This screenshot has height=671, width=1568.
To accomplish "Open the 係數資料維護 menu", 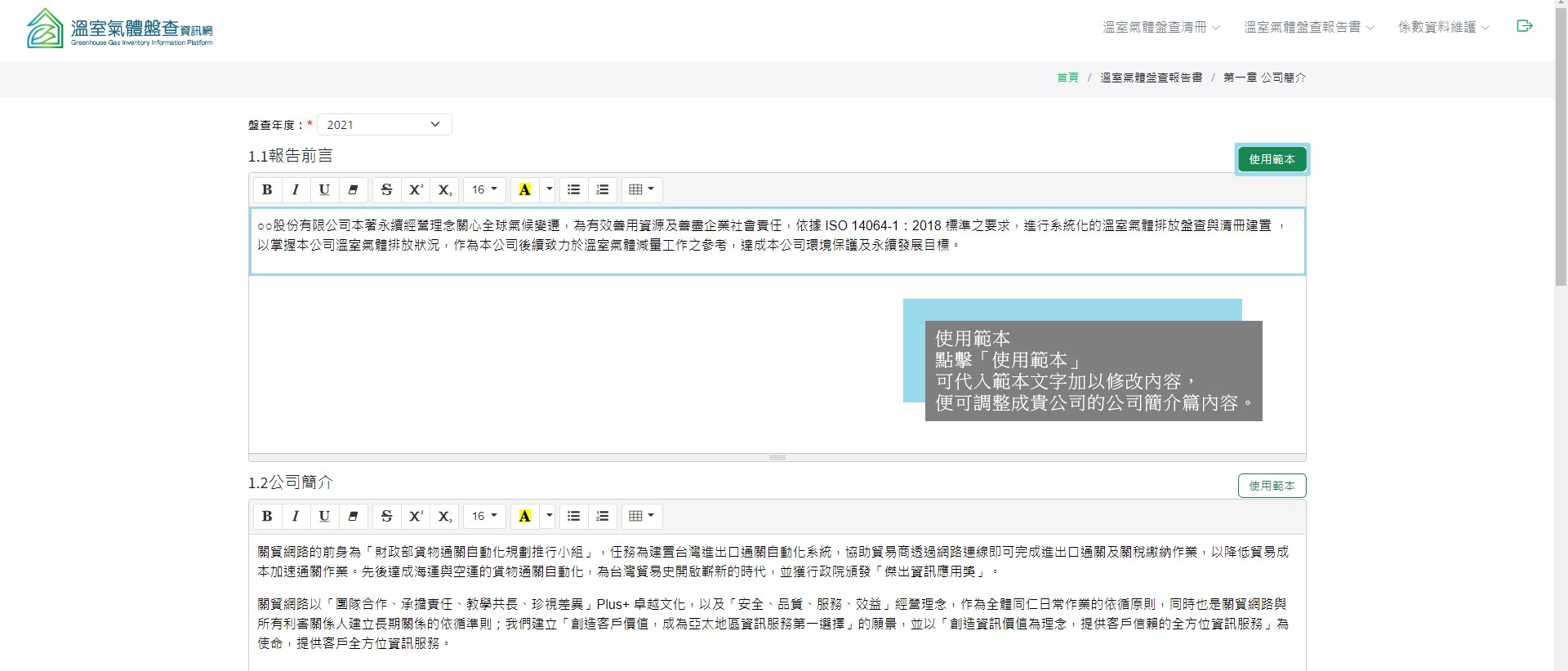I will [x=1443, y=27].
